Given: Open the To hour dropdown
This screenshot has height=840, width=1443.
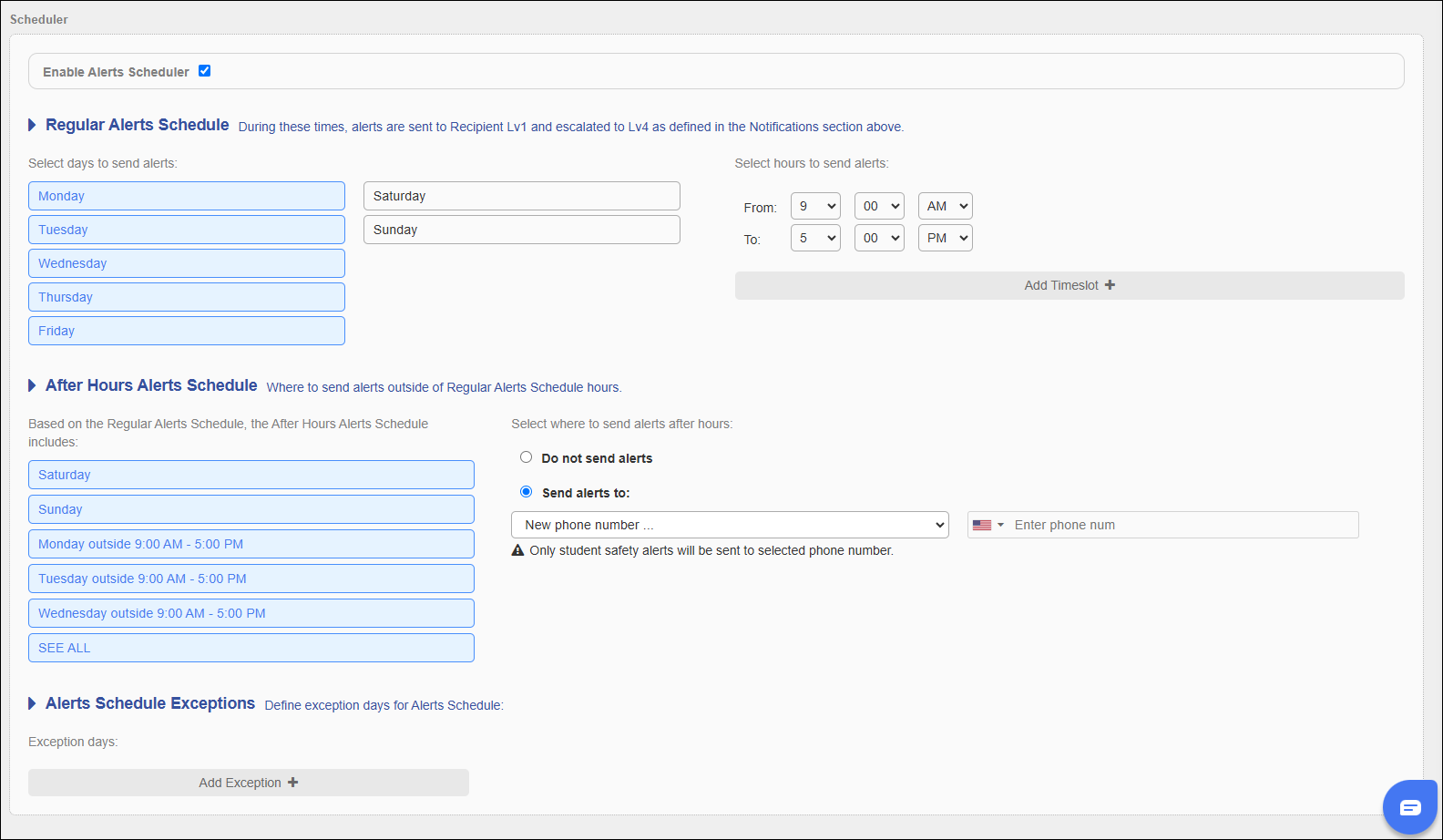Looking at the screenshot, I should [815, 238].
